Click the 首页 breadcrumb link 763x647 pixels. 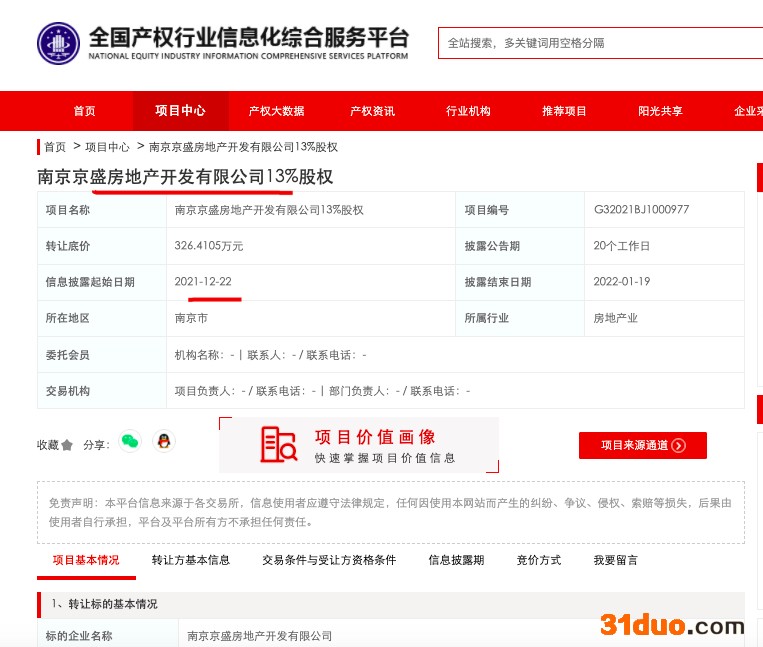(55, 147)
